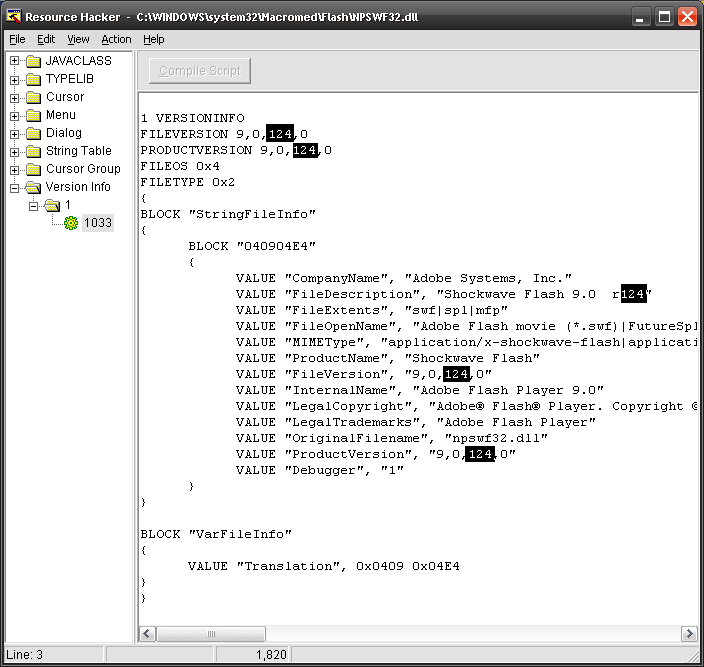This screenshot has height=667, width=704.
Task: Click the Line: 3 status bar field
Action: click(54, 654)
